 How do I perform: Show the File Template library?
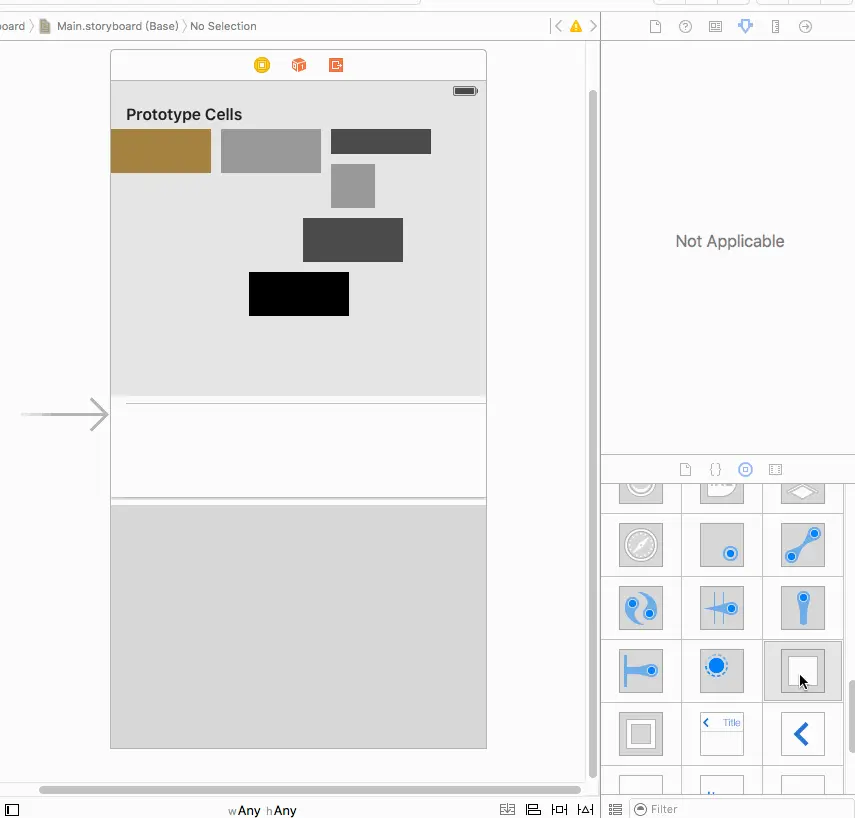tap(685, 470)
